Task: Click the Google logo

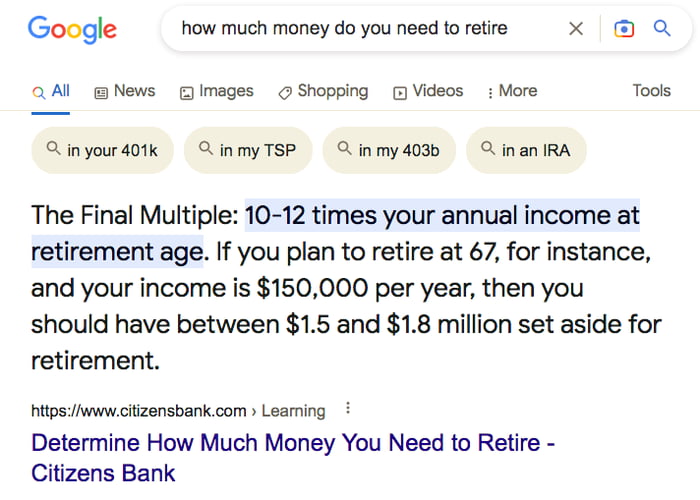Action: (72, 30)
